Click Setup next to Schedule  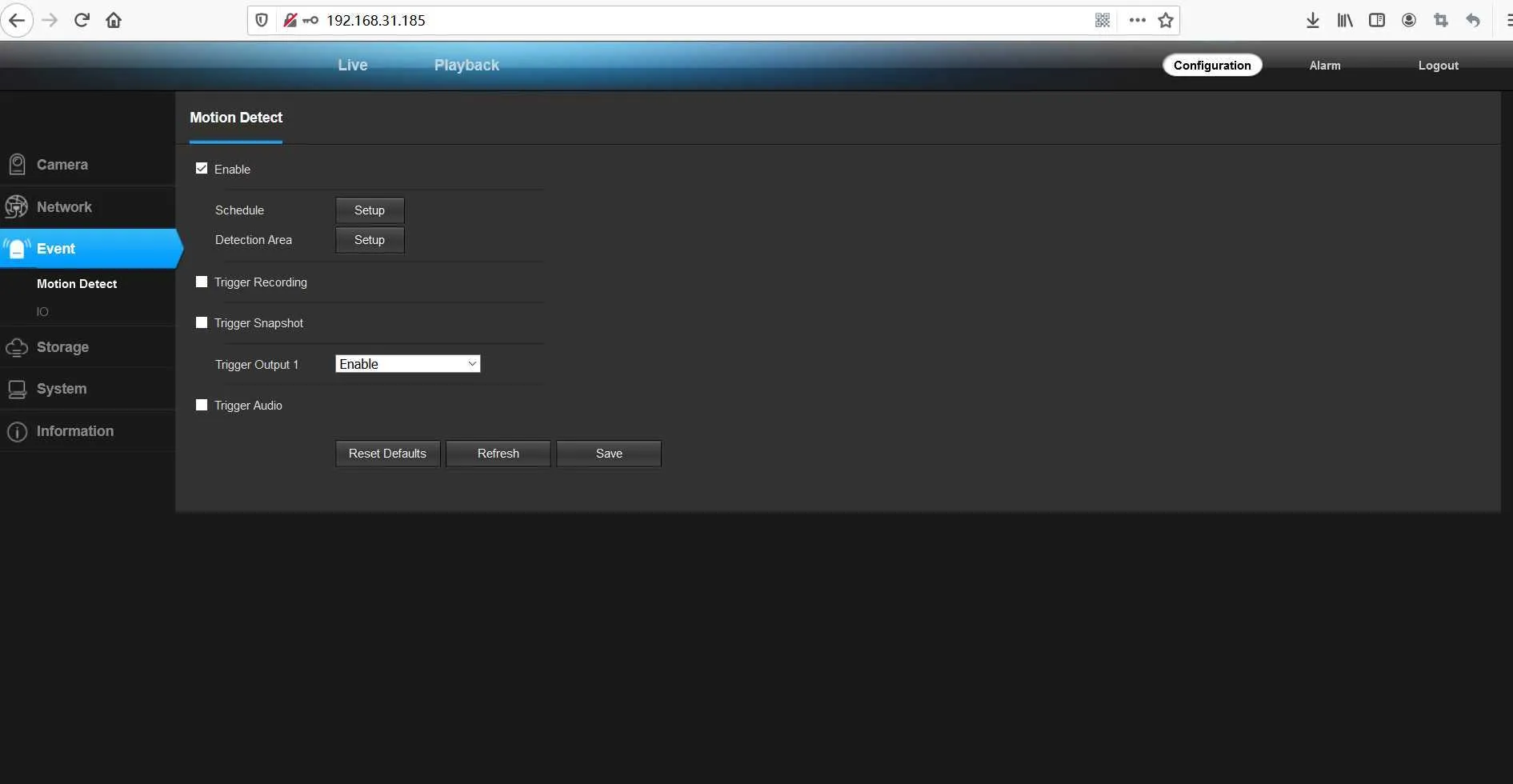pos(370,210)
